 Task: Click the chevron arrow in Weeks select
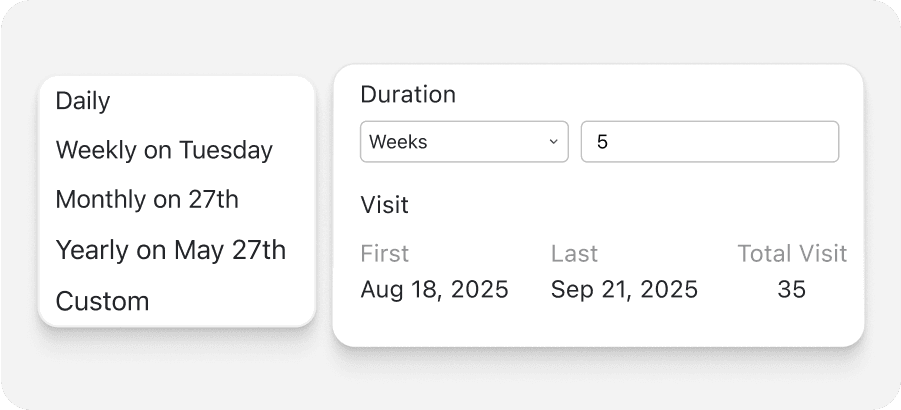[x=553, y=142]
